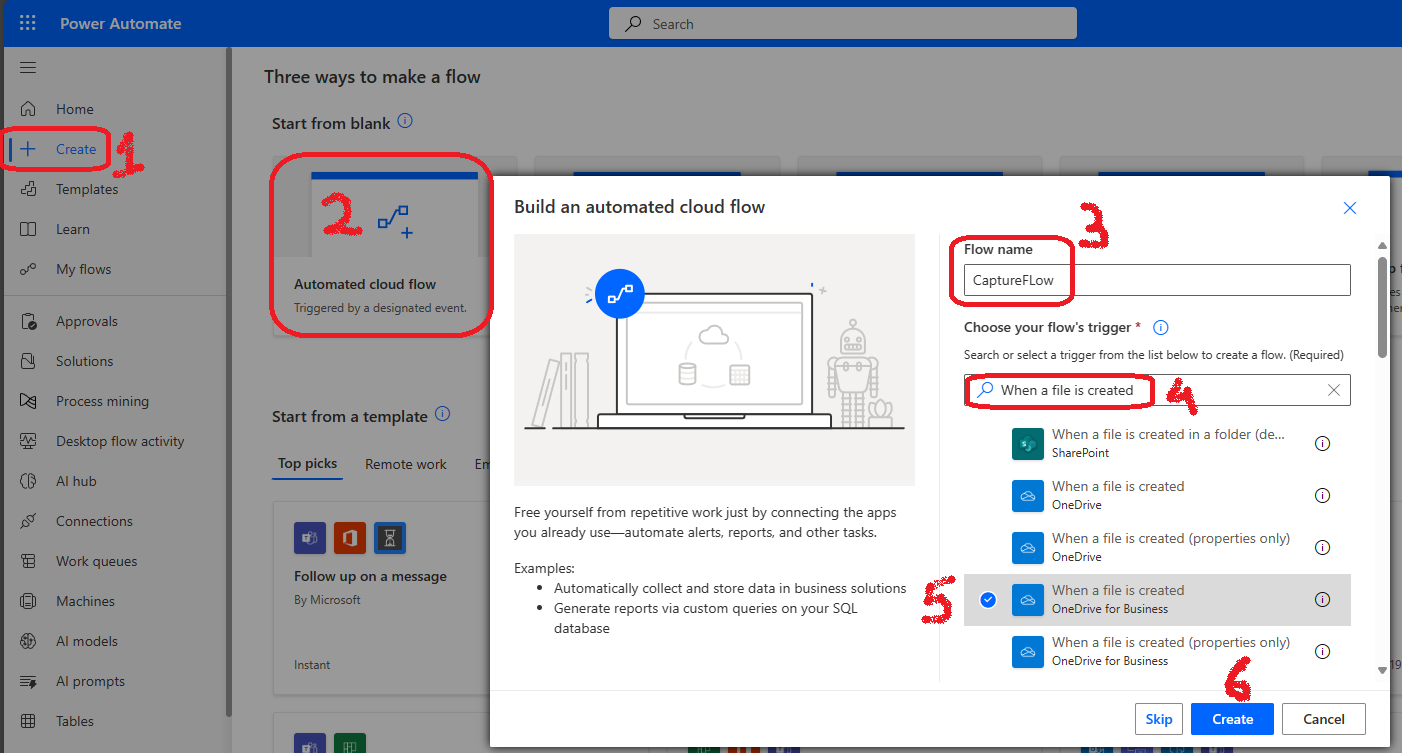Click the Desktop flow activity icon
This screenshot has width=1402, height=753.
pos(28,441)
